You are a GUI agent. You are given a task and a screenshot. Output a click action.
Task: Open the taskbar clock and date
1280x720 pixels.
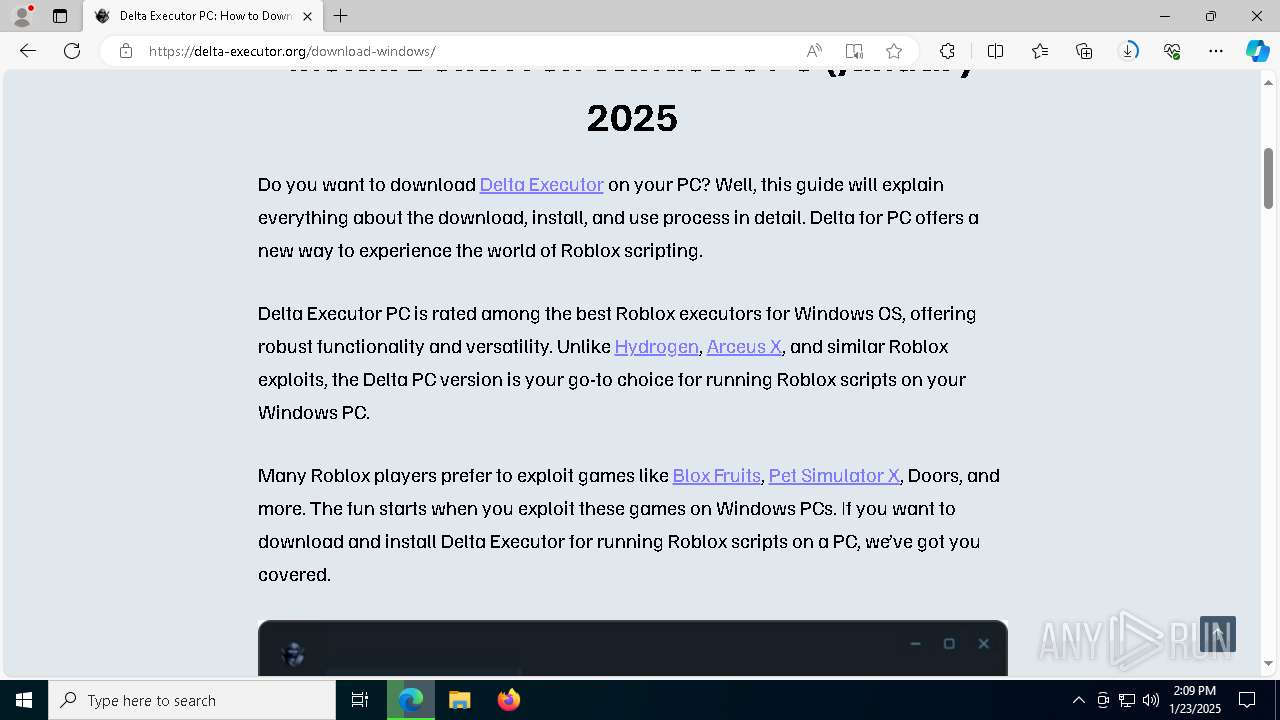tap(1195, 700)
